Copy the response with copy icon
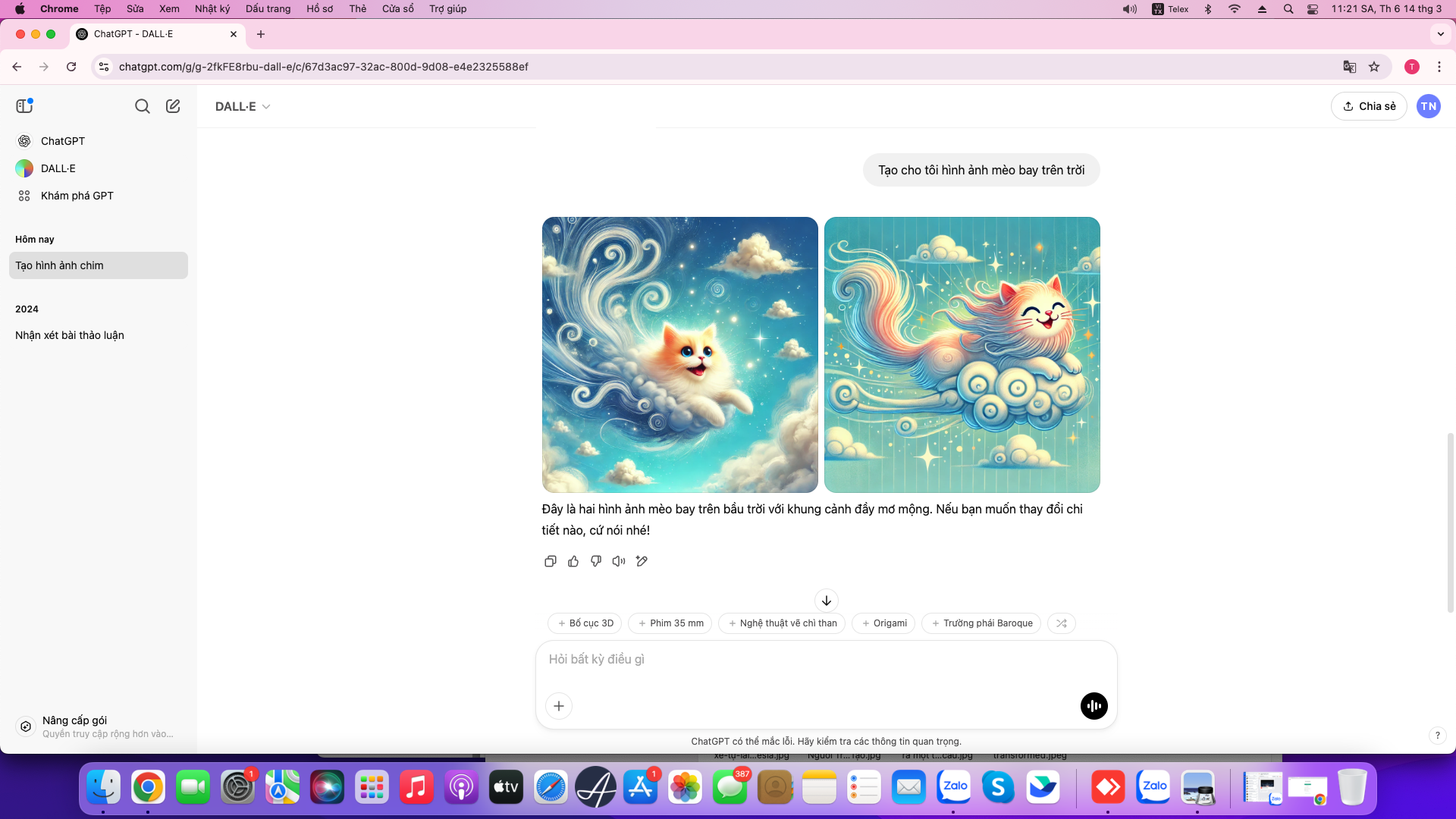 pos(551,561)
